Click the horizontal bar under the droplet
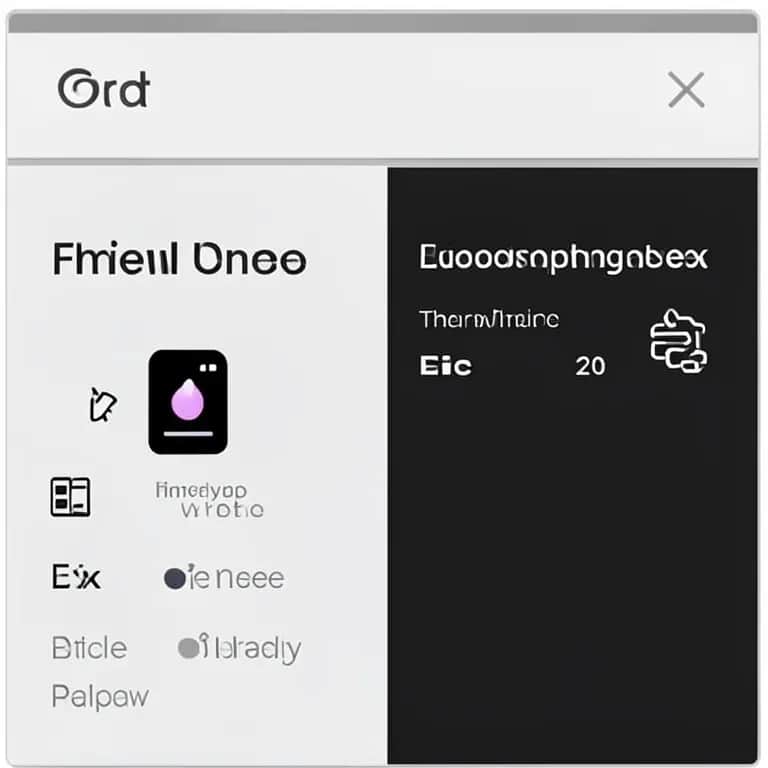 pos(188,435)
